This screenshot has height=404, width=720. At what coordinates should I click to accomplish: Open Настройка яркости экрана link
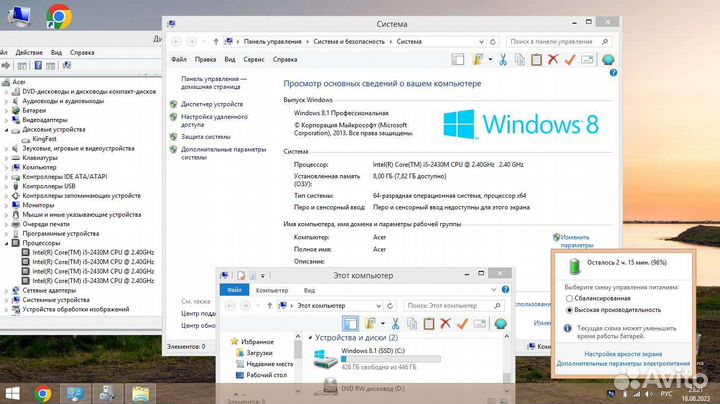tap(623, 354)
